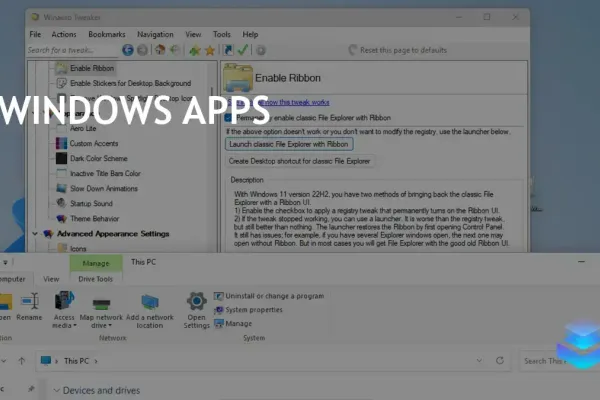Click the green checkmark toolbar icon
This screenshot has height=400, width=600.
pyautogui.click(x=243, y=50)
